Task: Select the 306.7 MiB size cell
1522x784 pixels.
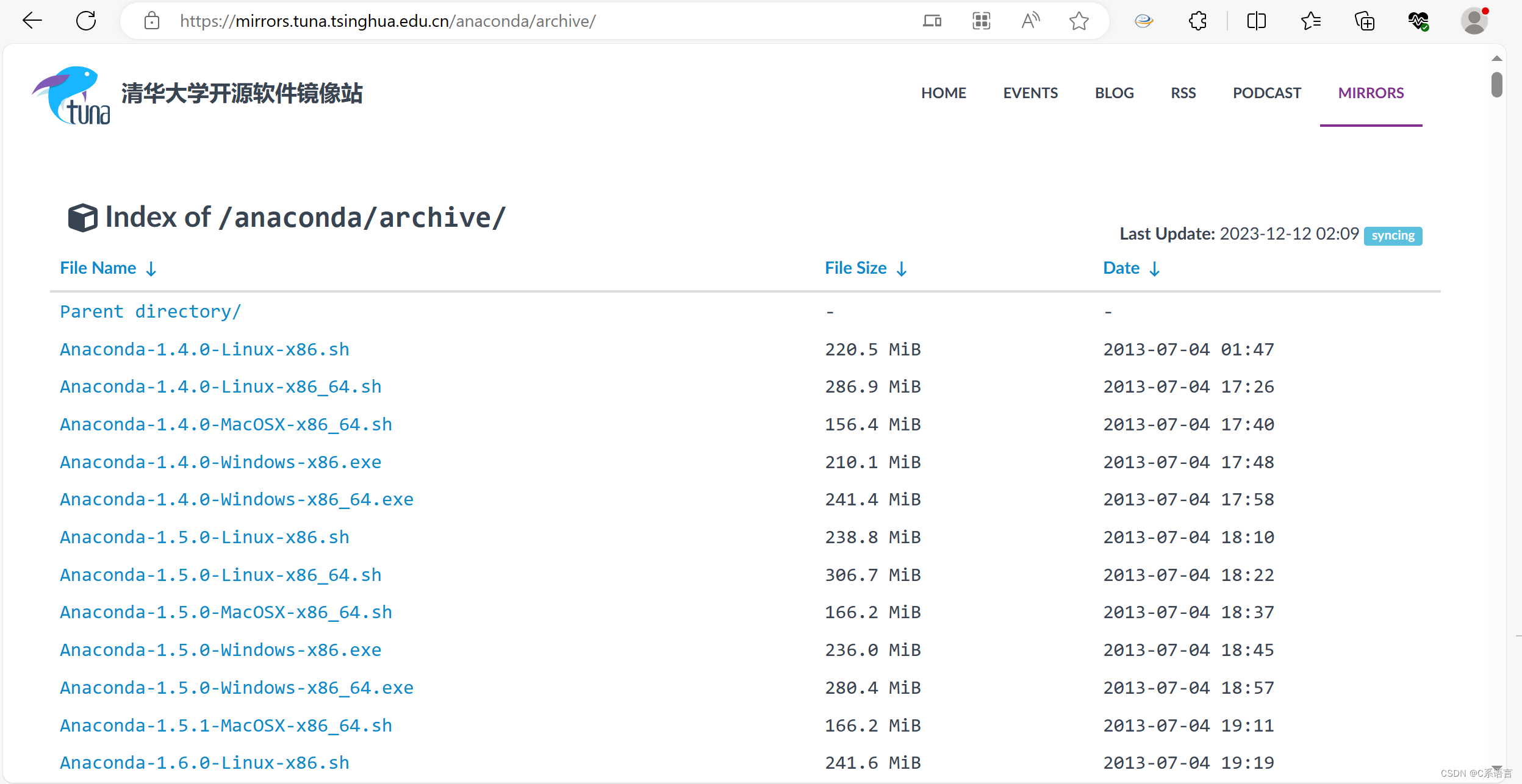Action: pos(872,575)
